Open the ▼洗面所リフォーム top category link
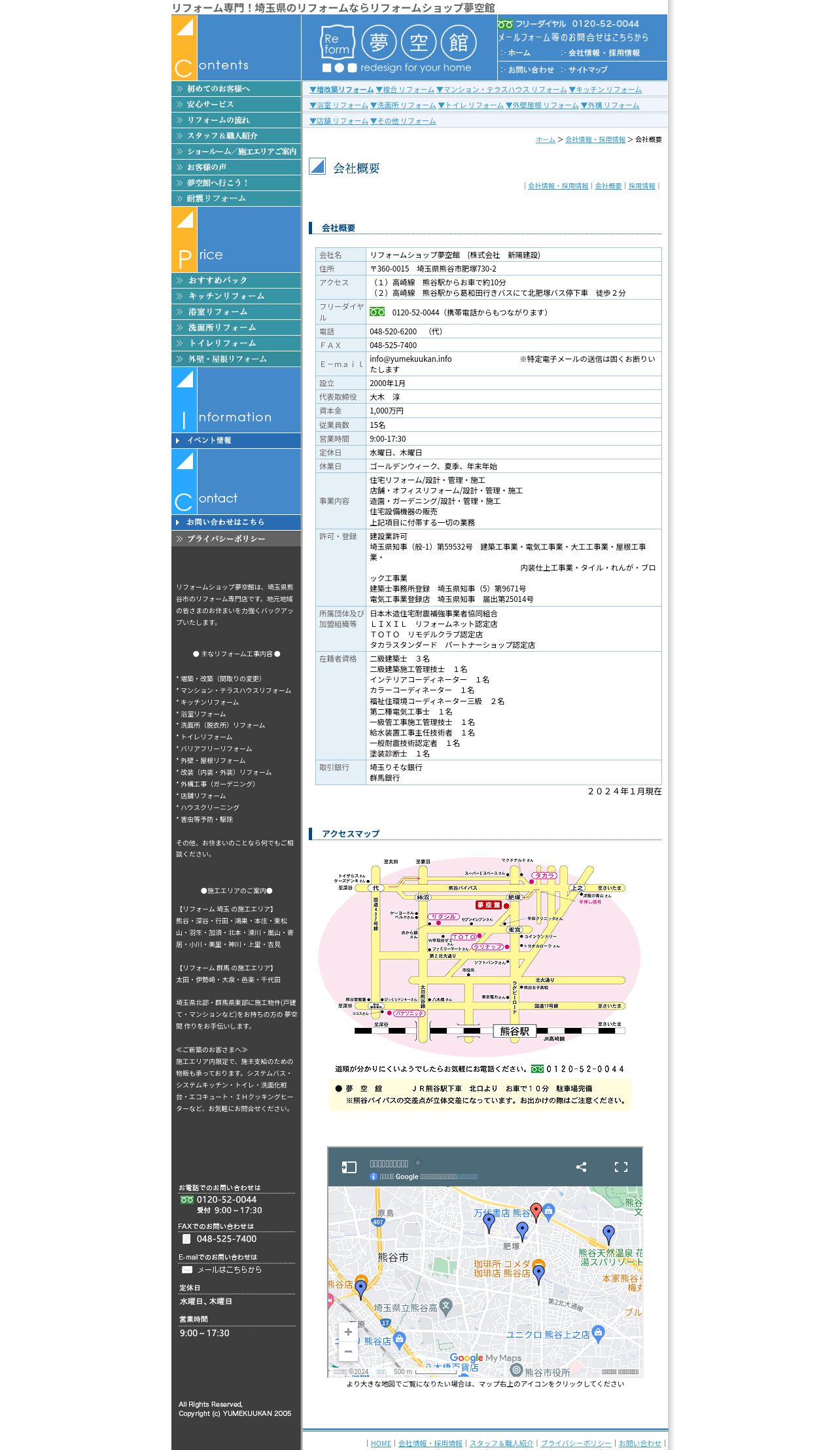This screenshot has height=1450, width=840. click(403, 105)
